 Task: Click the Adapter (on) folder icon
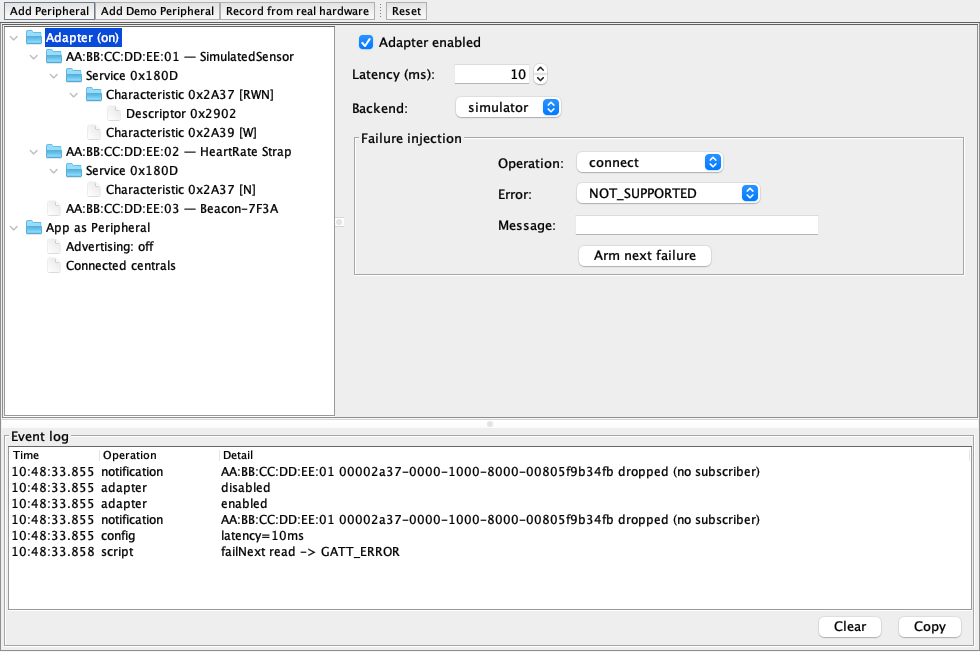pyautogui.click(x=34, y=38)
